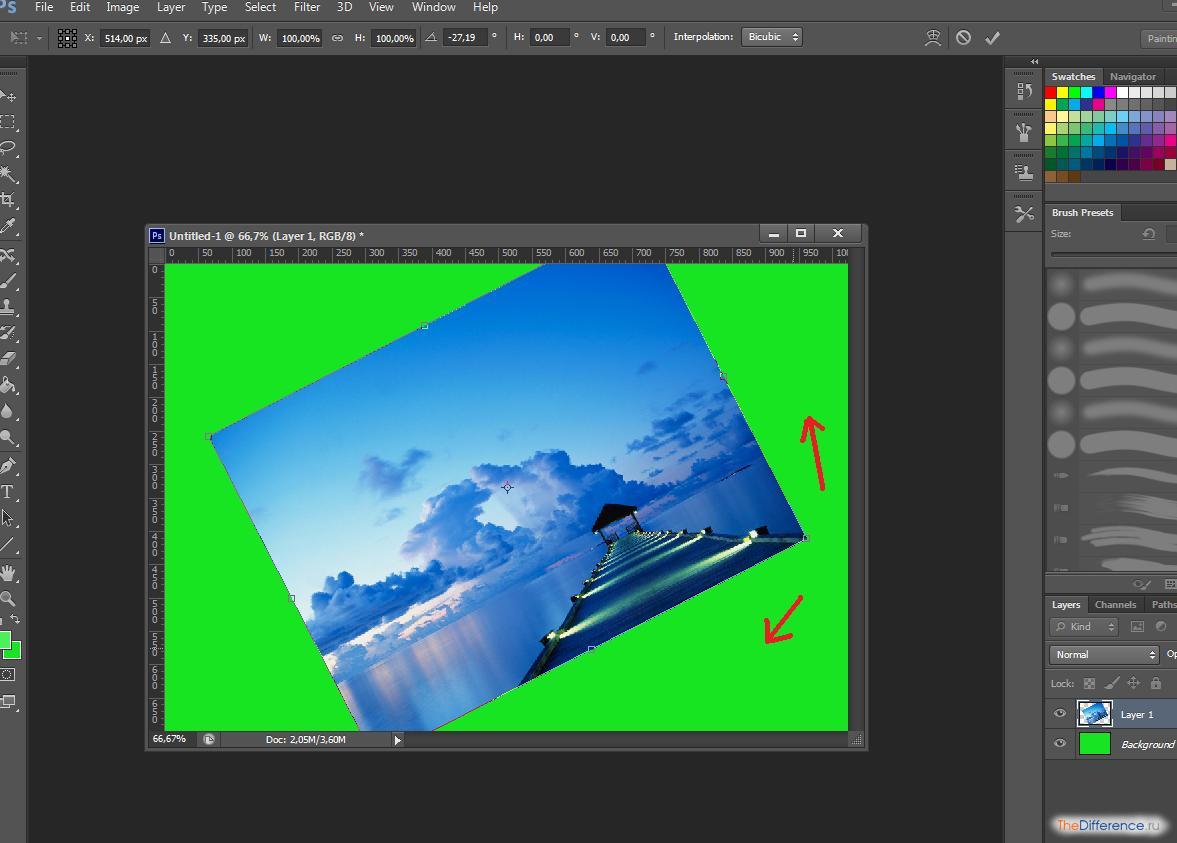Select the Horizontal Type tool

(8, 492)
